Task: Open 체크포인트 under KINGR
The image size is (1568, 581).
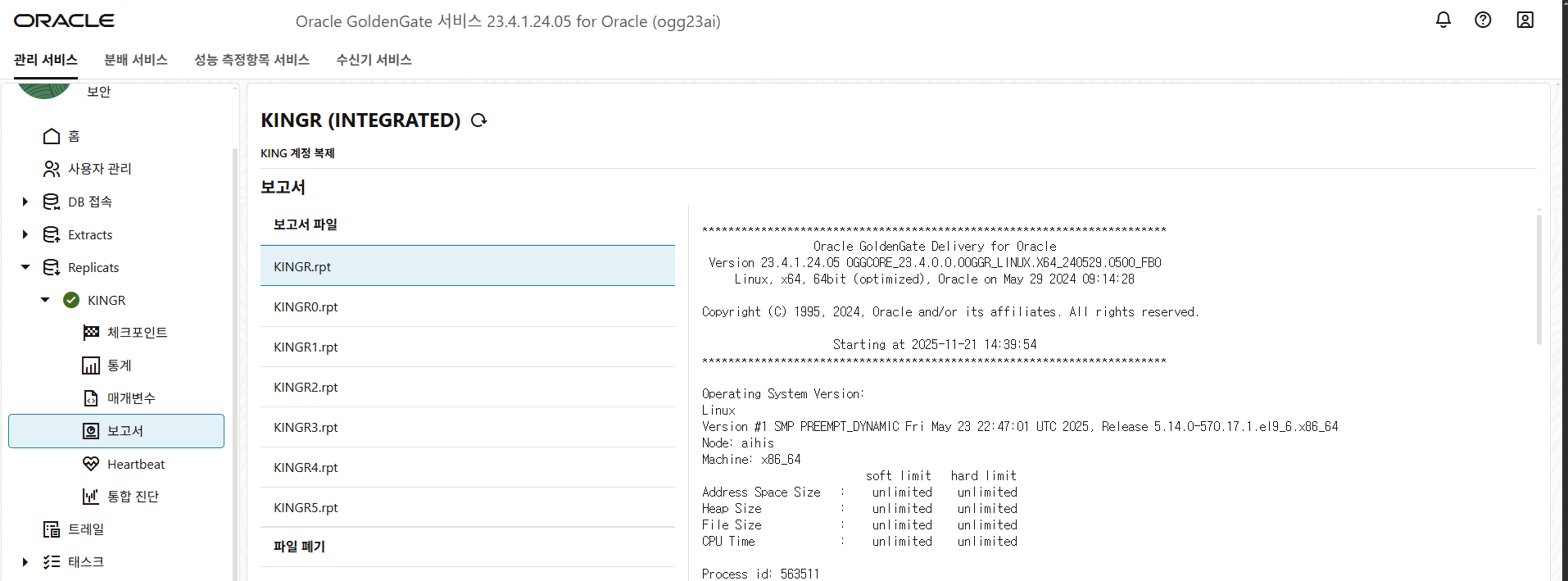Action: (138, 333)
